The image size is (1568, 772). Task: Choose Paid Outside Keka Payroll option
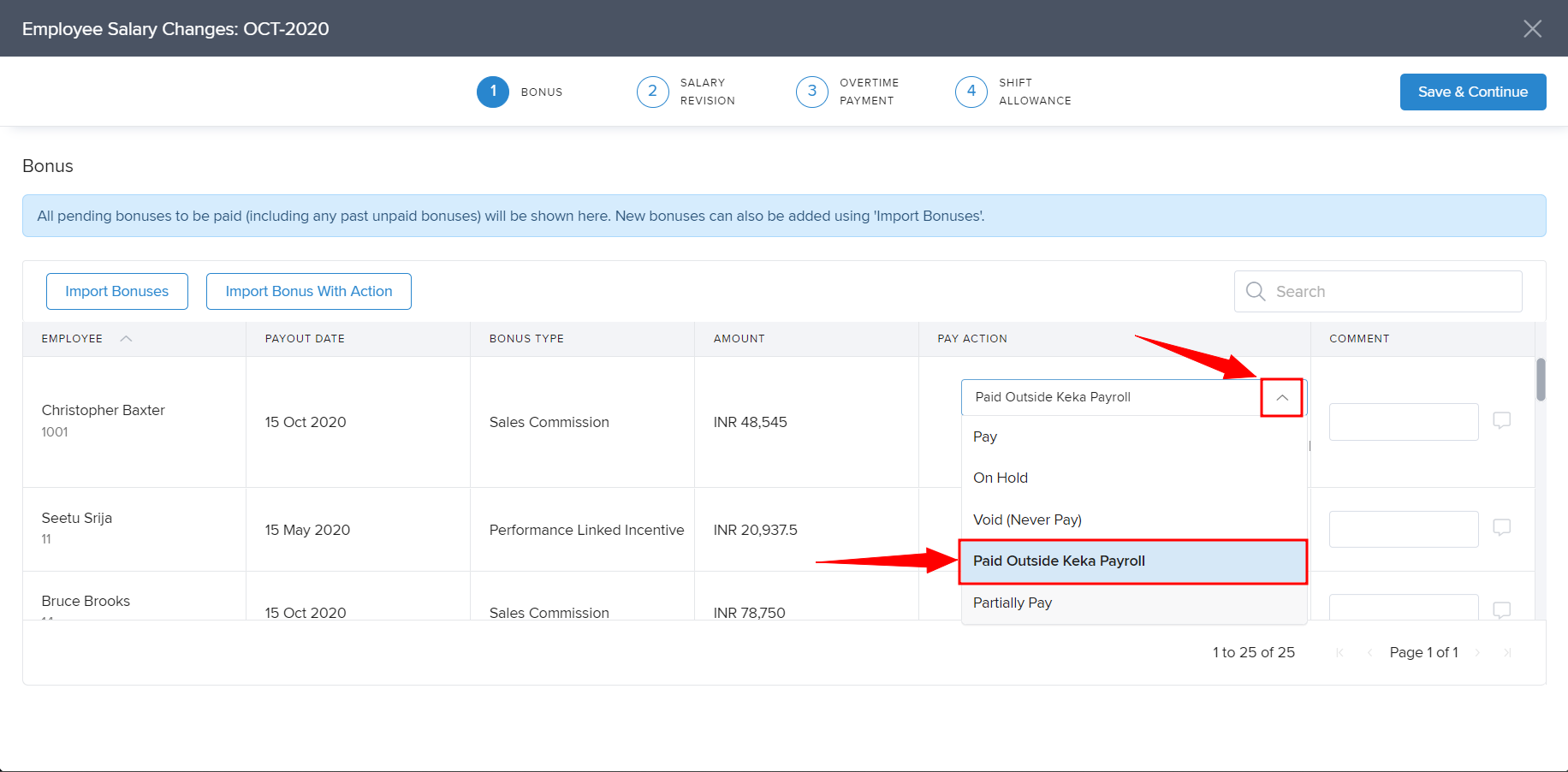1059,561
